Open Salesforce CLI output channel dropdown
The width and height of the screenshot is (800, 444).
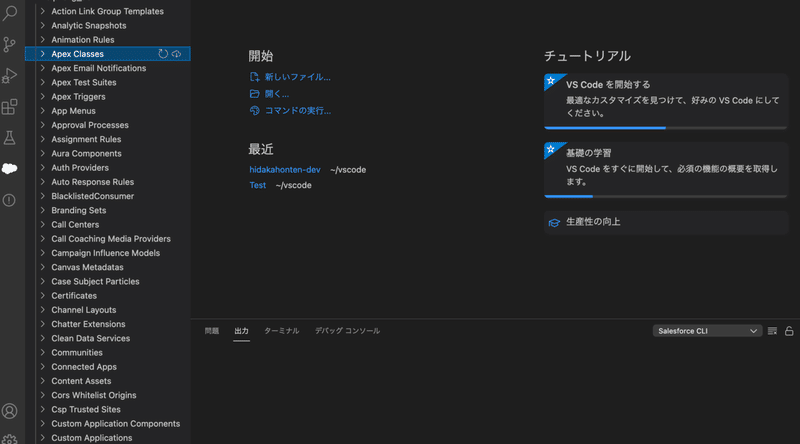(x=707, y=331)
